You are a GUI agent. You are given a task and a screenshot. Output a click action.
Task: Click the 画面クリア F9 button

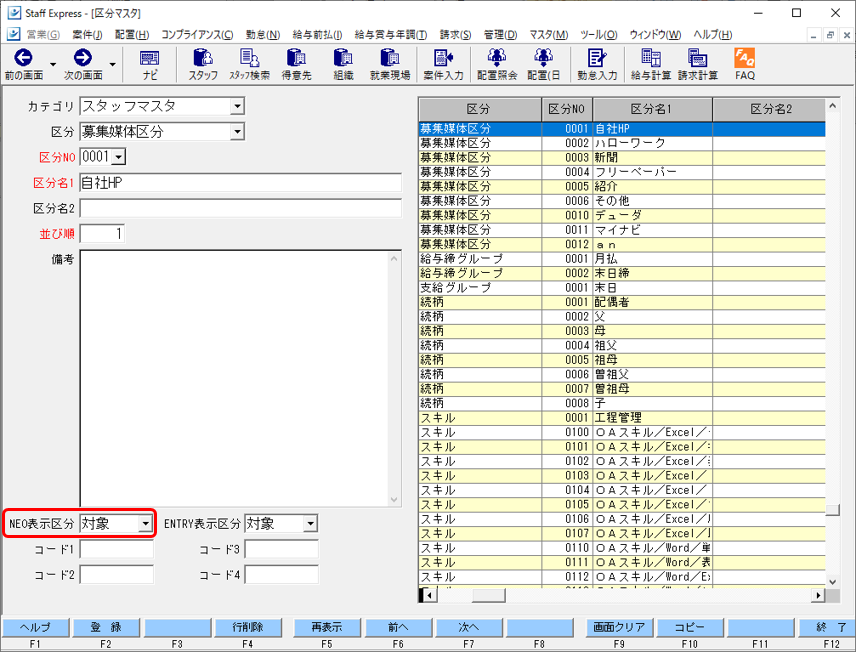(x=619, y=627)
